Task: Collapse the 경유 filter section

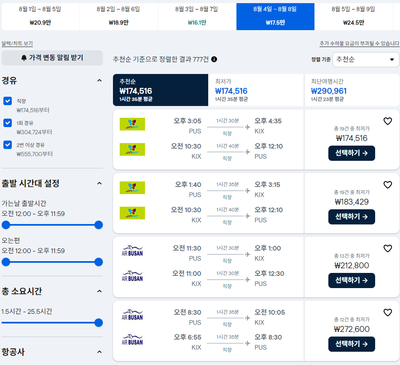Action: 99,81
